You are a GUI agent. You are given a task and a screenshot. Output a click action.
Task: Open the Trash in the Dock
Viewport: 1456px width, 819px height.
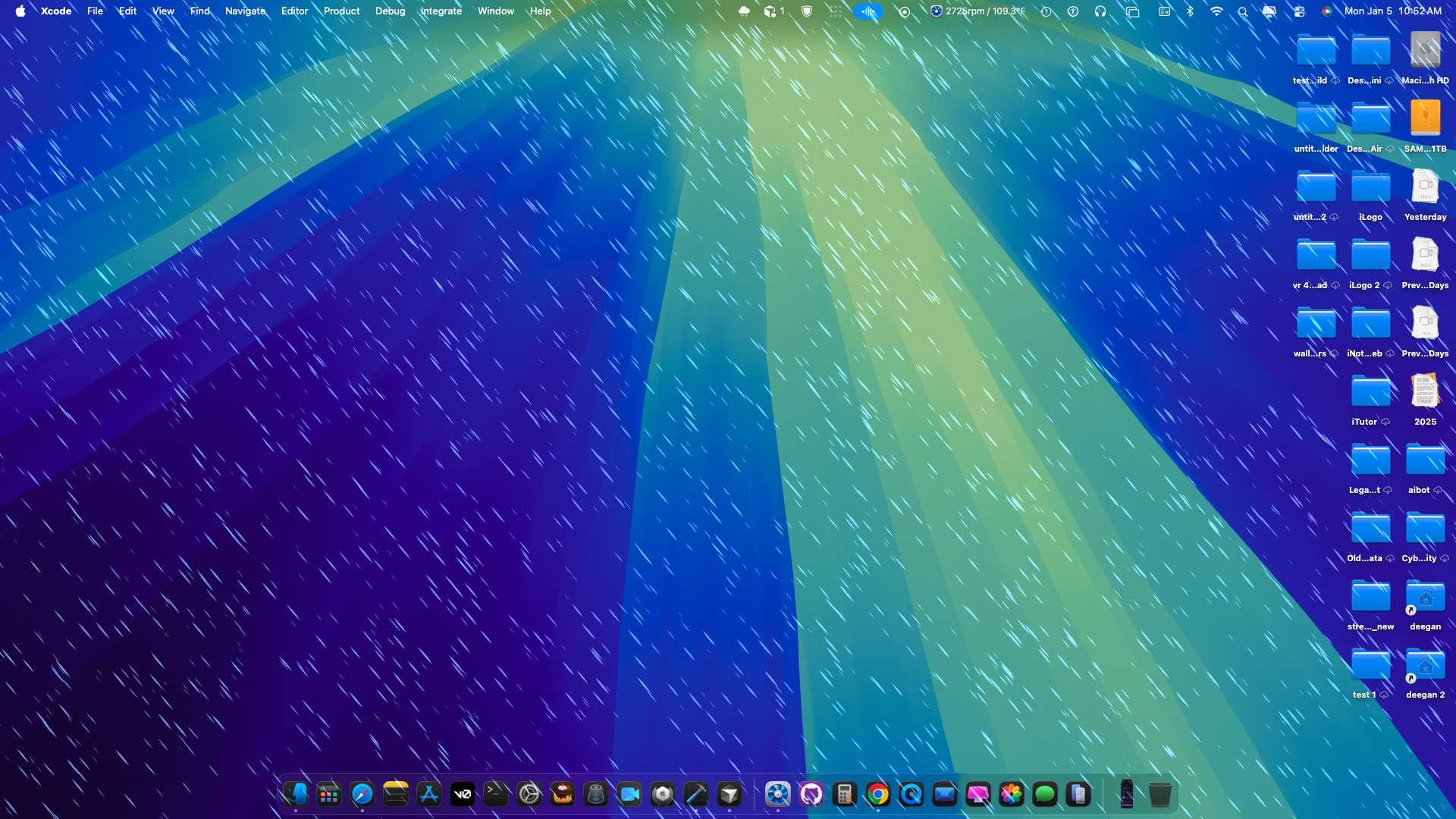1159,794
